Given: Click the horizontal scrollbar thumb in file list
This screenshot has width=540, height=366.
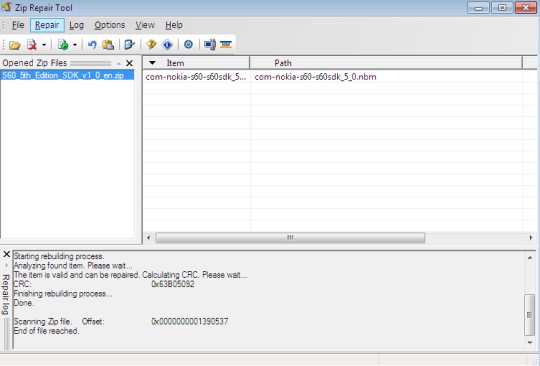Looking at the screenshot, I should (x=290, y=238).
